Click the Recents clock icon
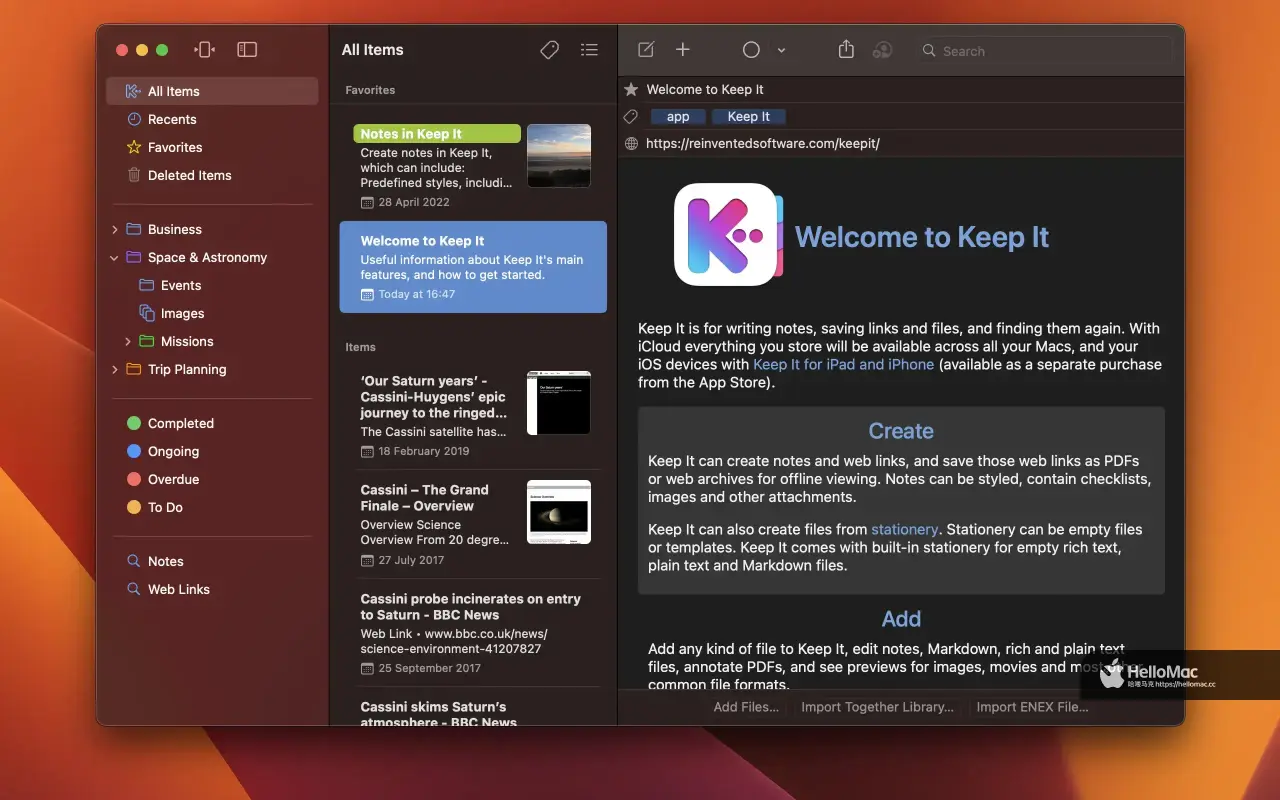 [x=134, y=119]
